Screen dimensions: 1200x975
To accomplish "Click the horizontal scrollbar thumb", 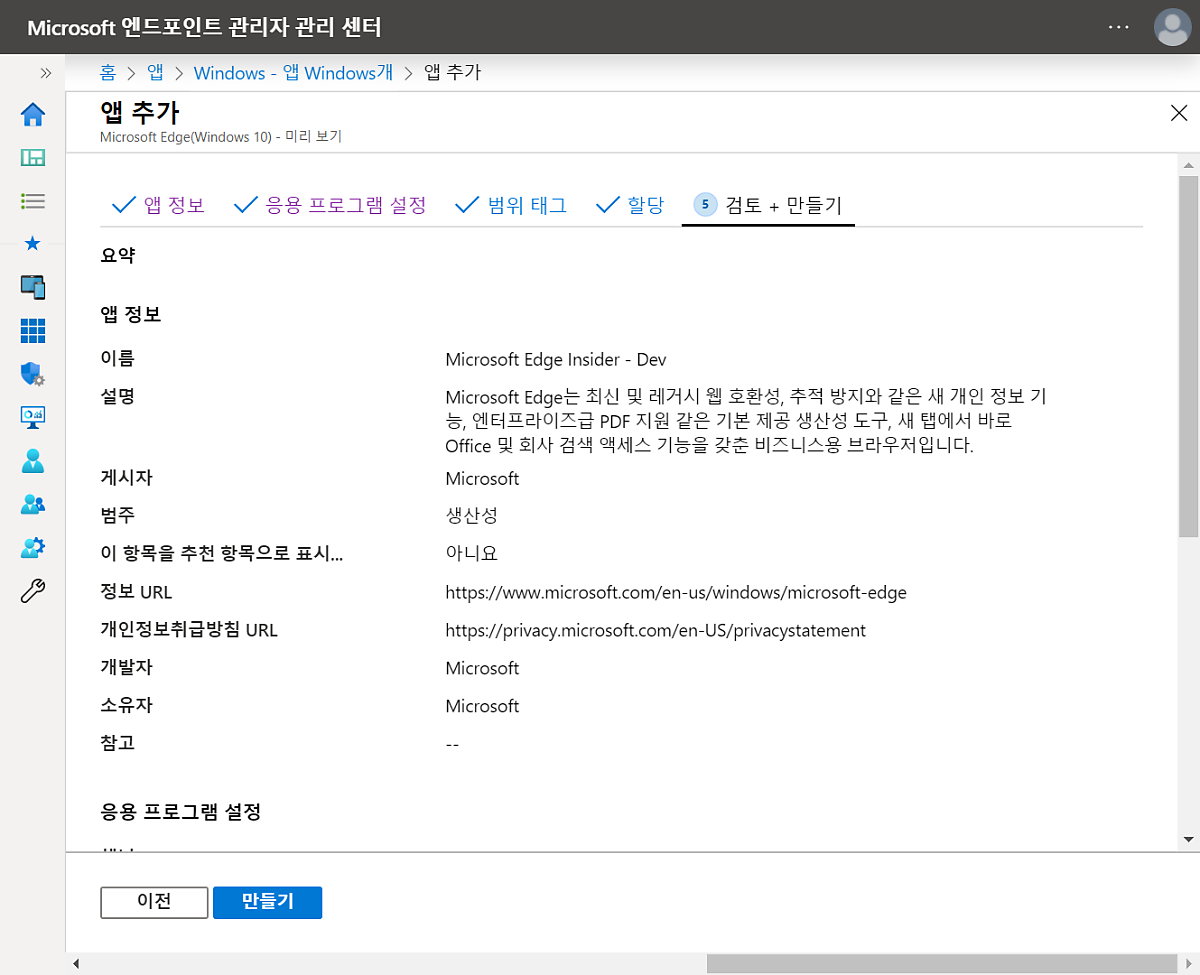I will click(x=944, y=964).
